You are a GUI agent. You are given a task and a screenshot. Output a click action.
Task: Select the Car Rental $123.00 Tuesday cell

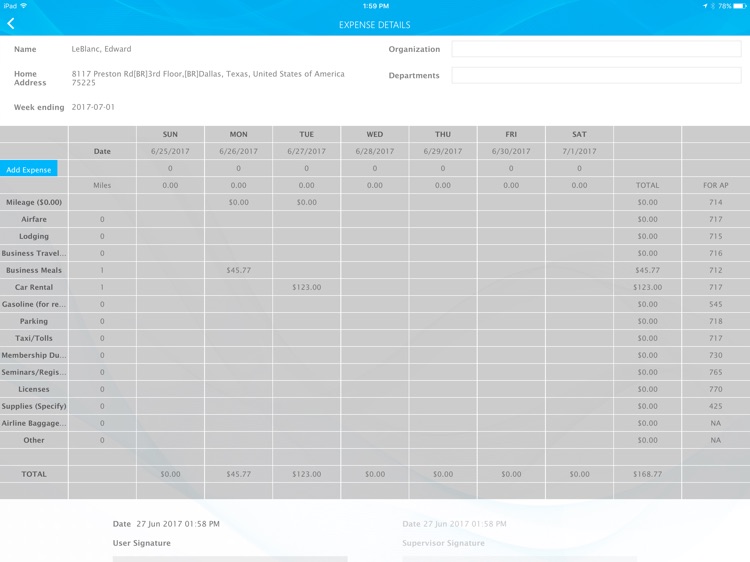[307, 287]
